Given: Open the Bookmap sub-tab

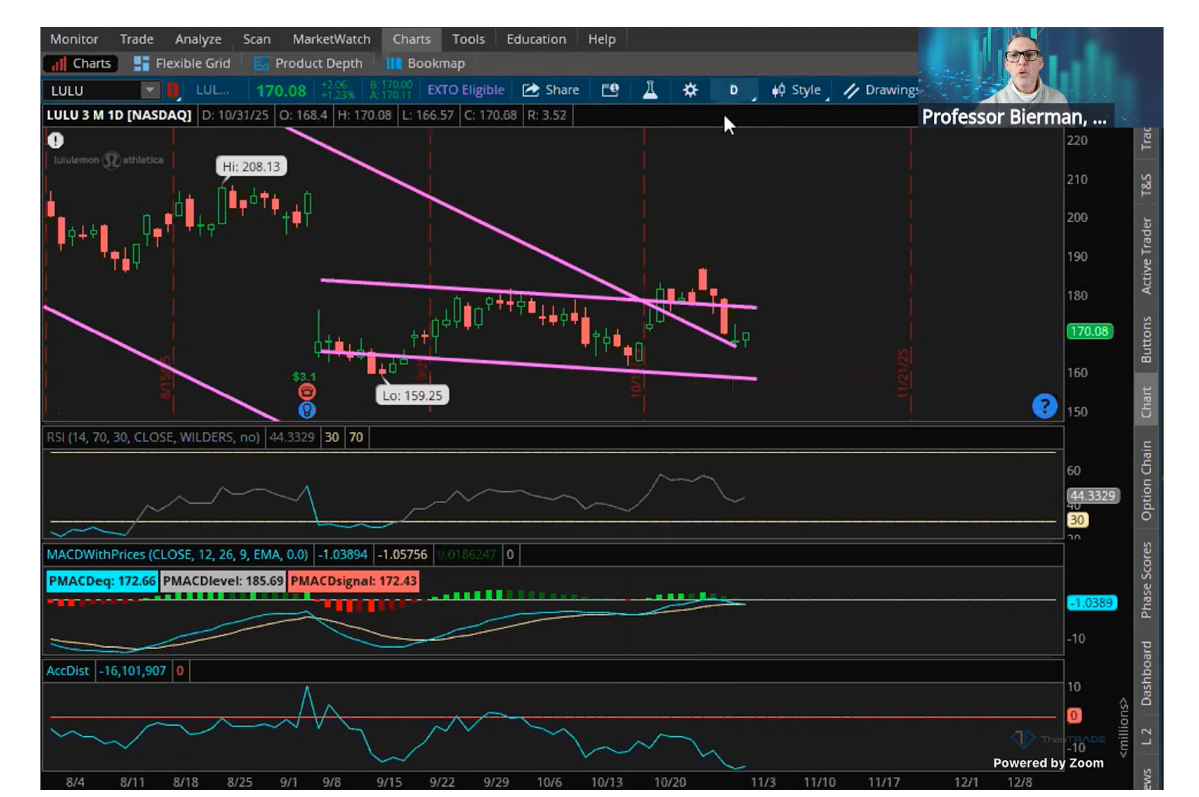Looking at the screenshot, I should click(x=426, y=63).
